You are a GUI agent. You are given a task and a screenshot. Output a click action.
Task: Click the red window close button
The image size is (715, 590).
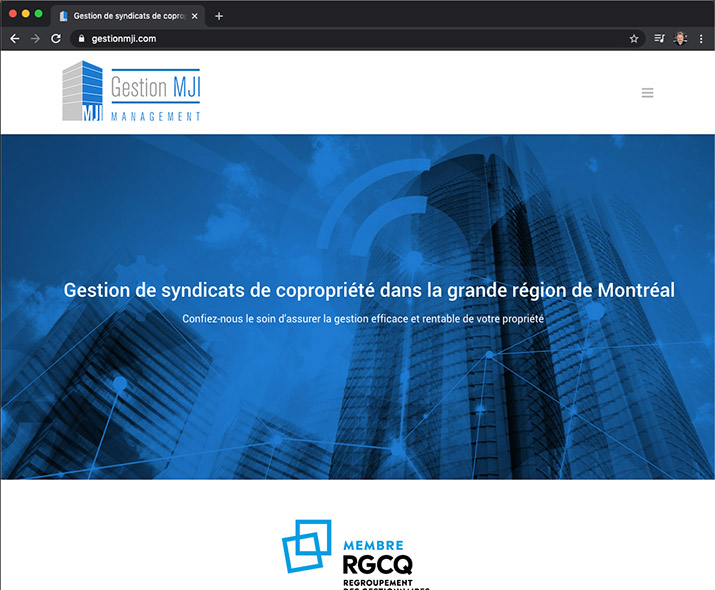point(13,14)
